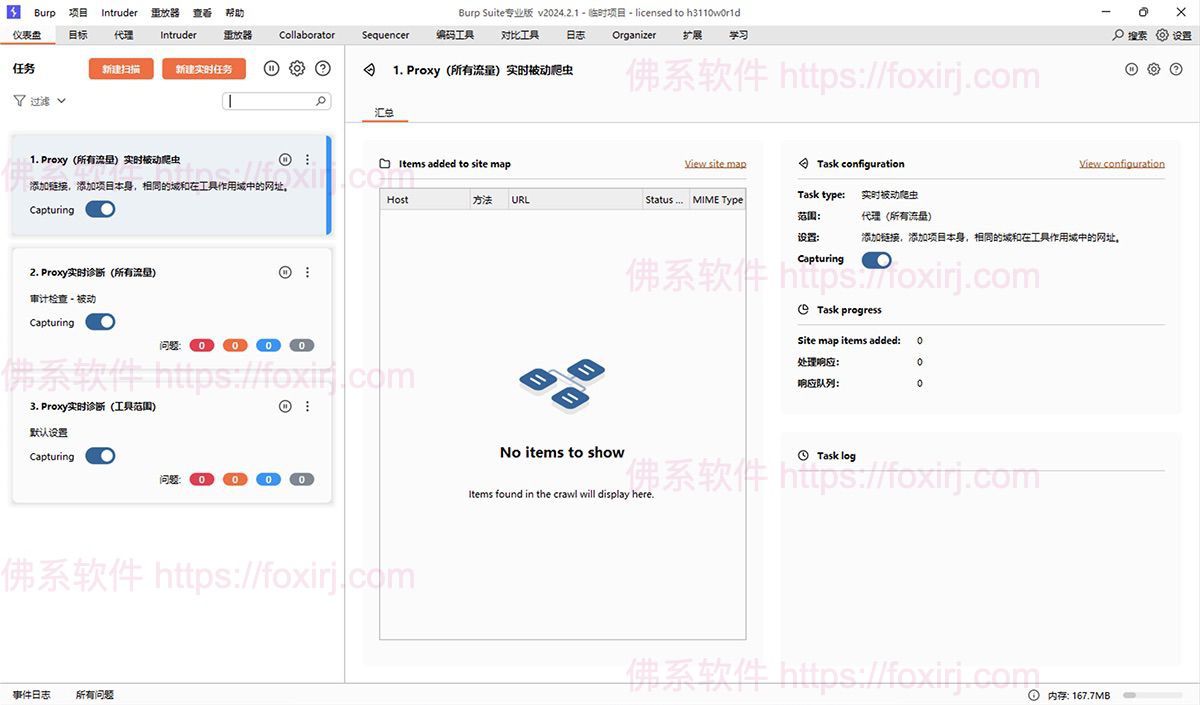1200x705 pixels.
Task: Click the 新建扫描 button
Action: 121,69
